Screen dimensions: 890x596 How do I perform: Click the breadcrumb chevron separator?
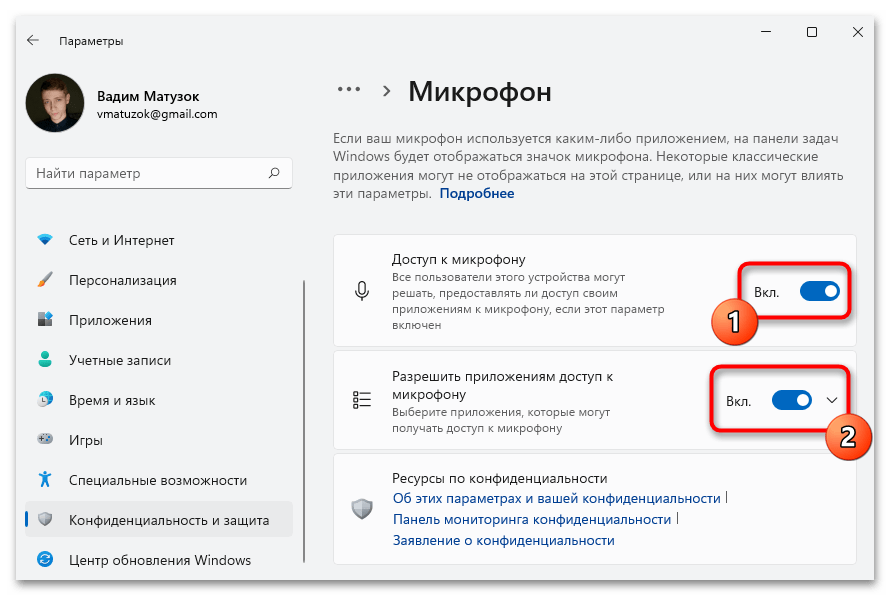387,91
